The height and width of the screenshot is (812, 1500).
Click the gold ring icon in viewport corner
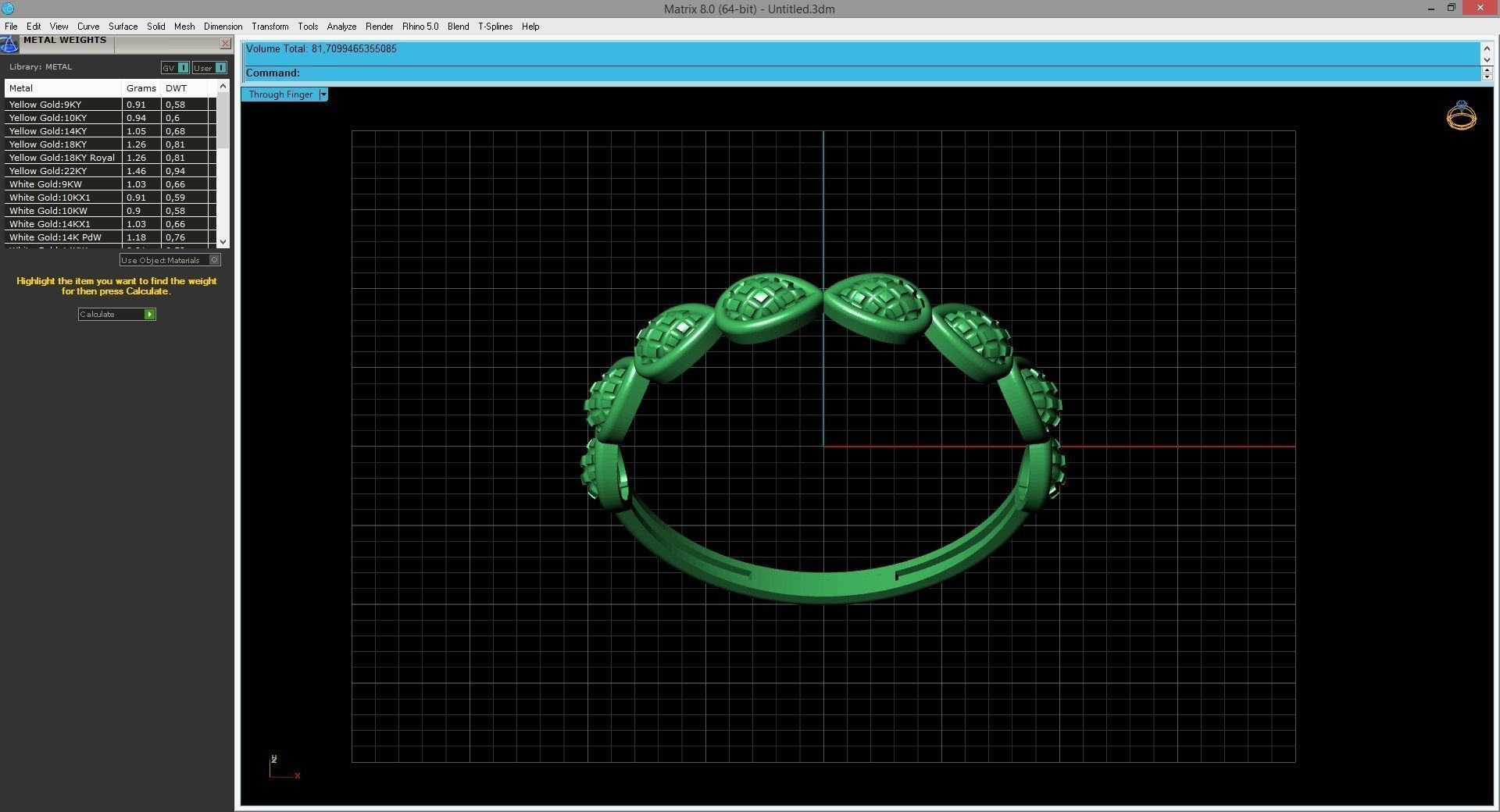(1461, 116)
